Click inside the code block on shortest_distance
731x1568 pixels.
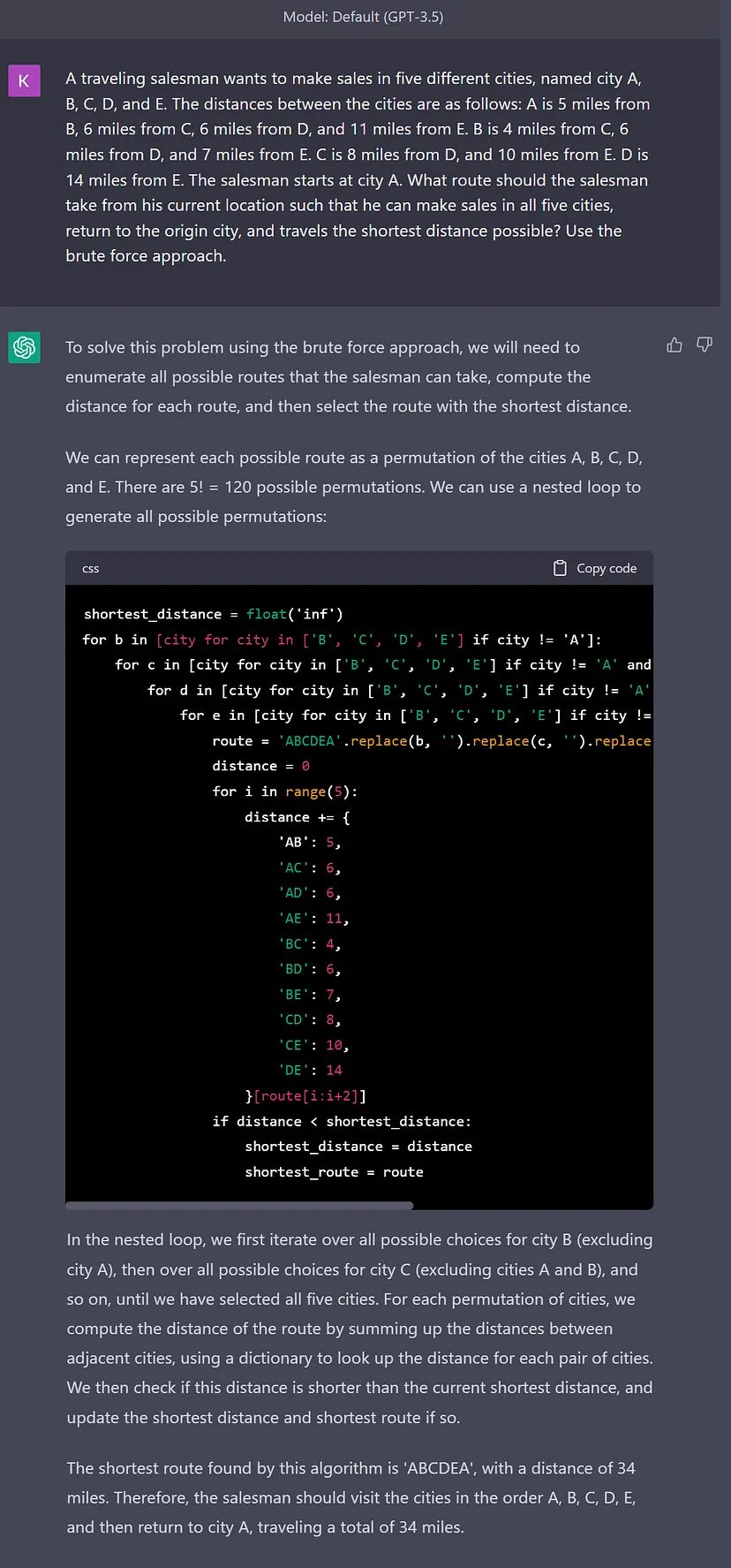154,613
